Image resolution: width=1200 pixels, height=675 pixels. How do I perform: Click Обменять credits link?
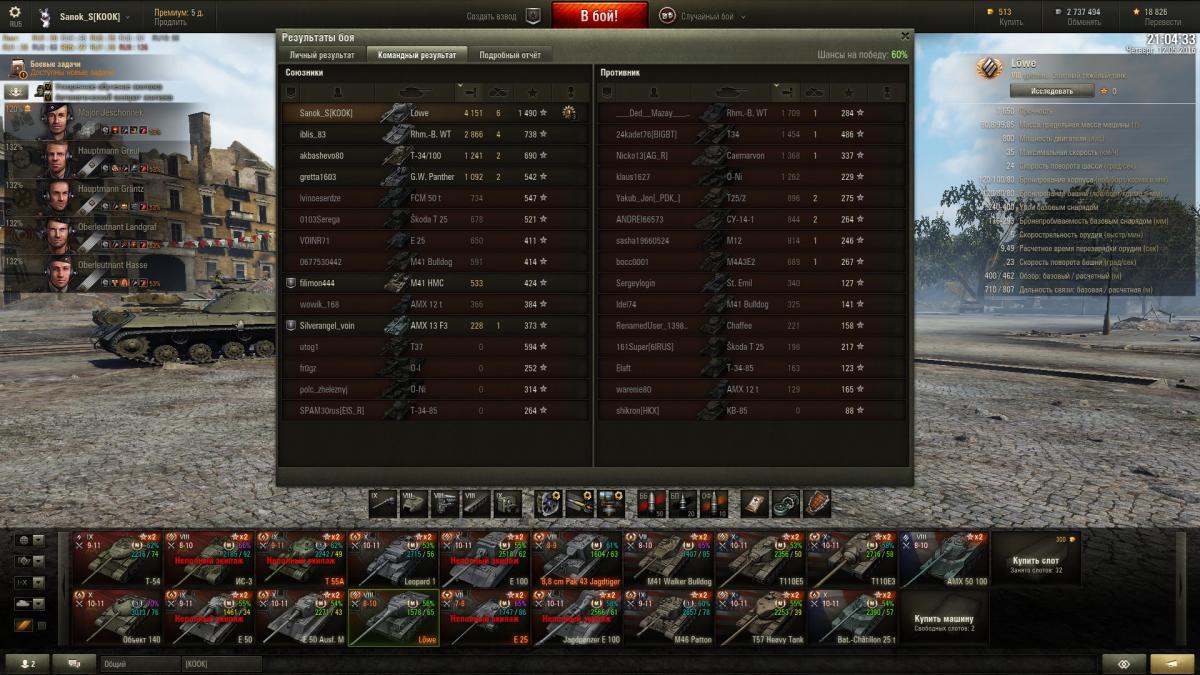point(1084,21)
